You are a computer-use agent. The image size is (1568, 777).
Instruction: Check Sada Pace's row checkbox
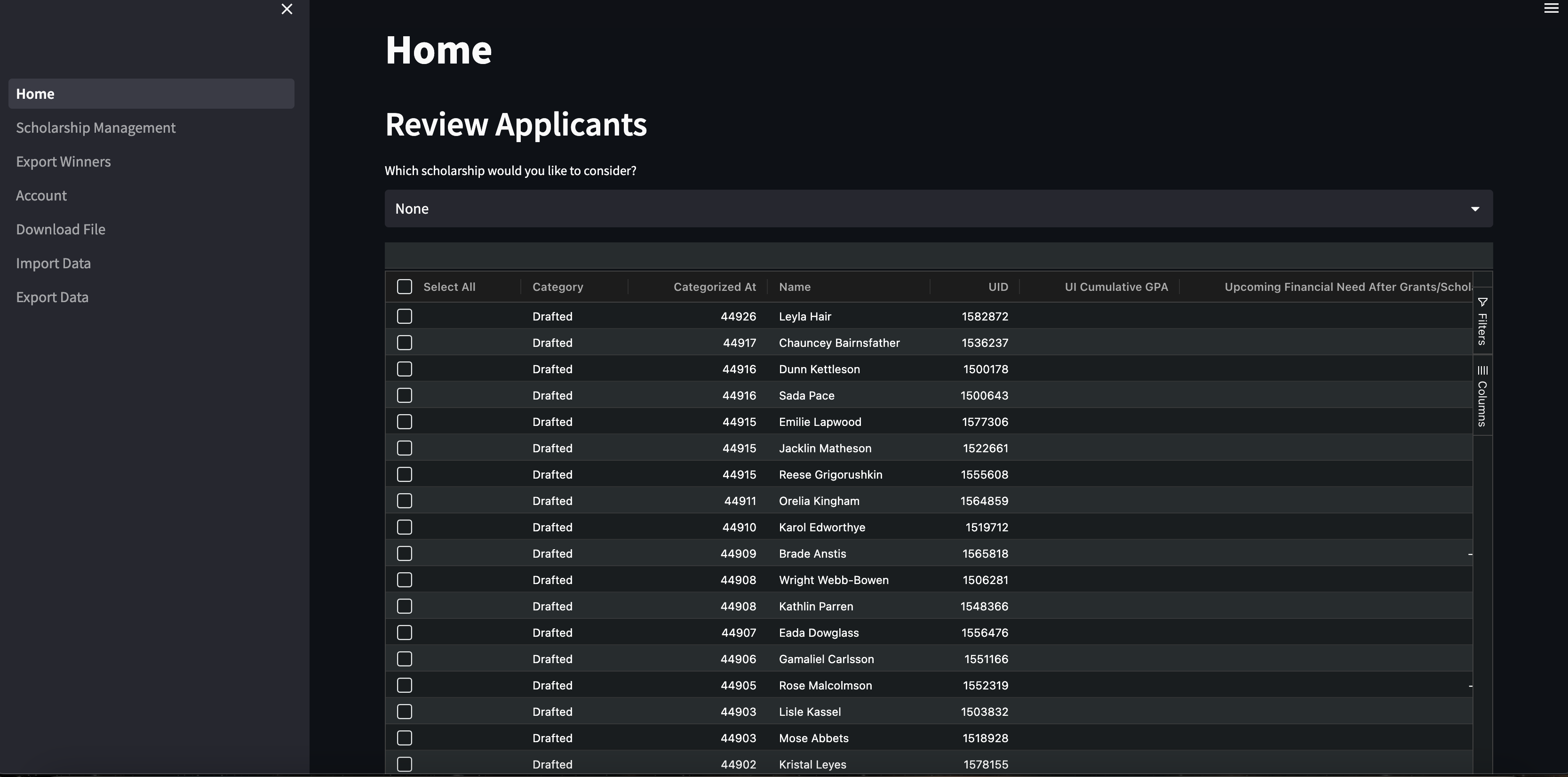pos(404,396)
